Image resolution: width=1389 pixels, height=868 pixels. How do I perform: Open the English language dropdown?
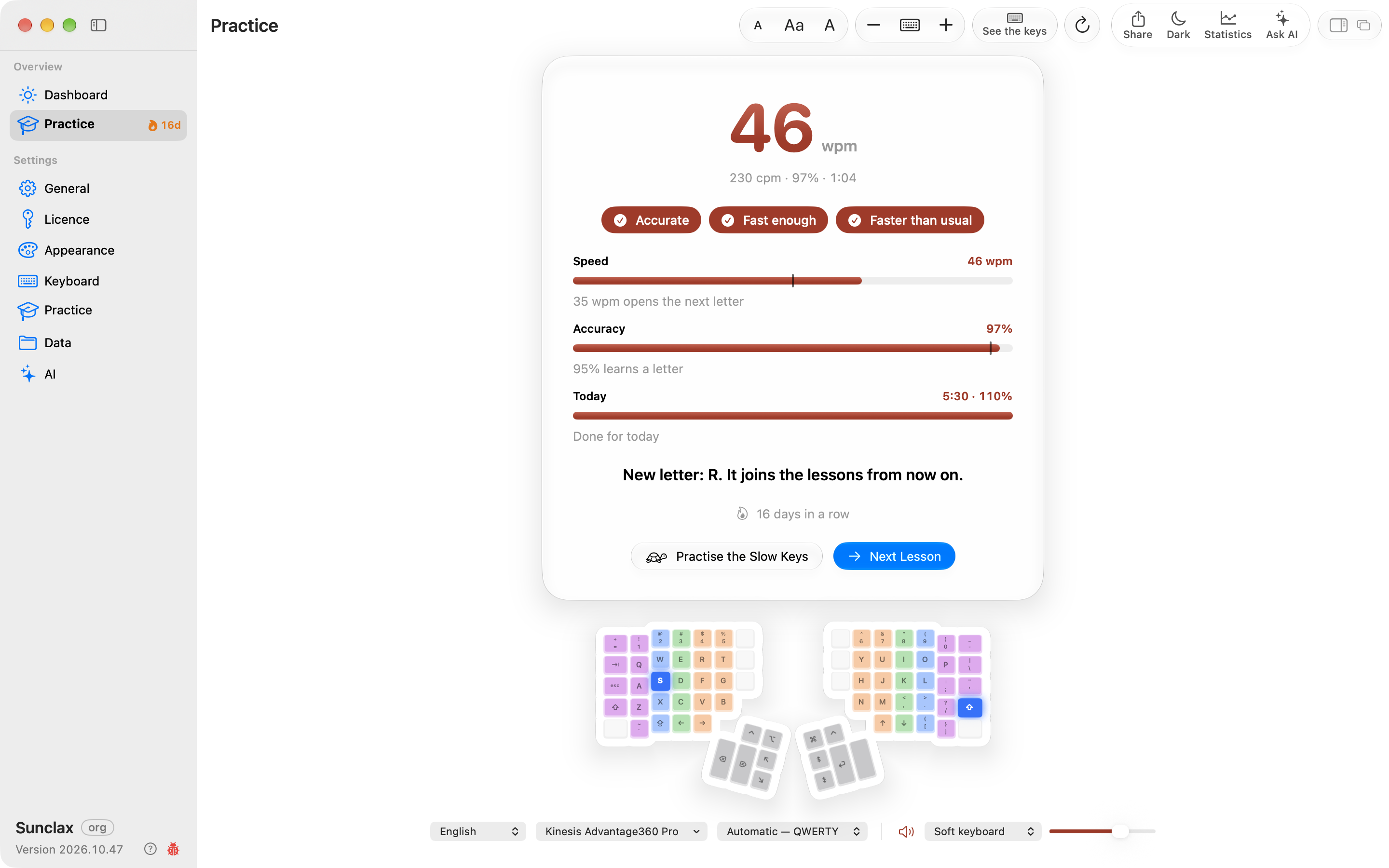(x=478, y=831)
